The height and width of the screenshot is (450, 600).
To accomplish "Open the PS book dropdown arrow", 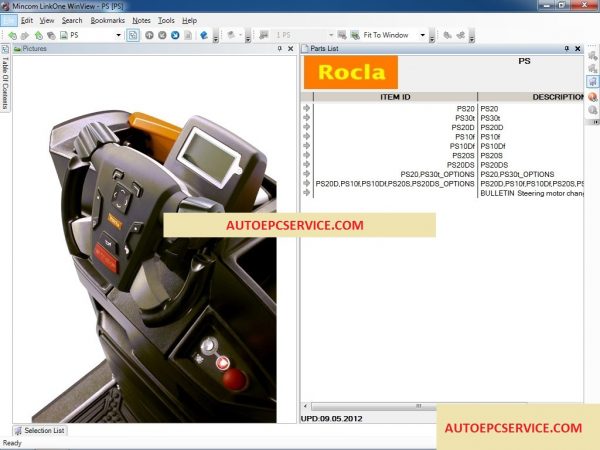I will [119, 35].
